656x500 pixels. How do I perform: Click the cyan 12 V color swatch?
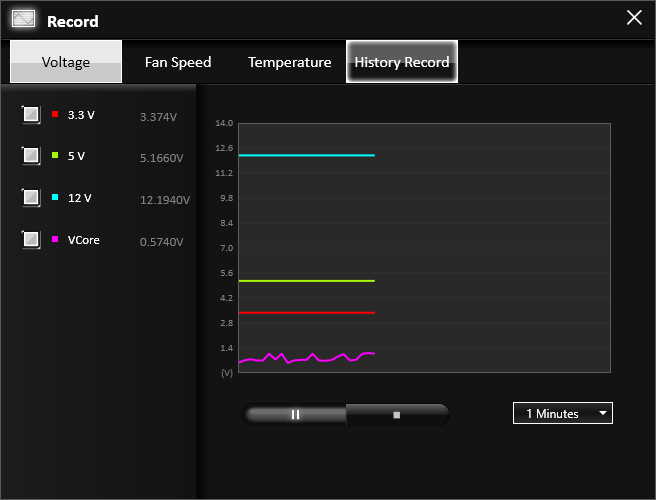coord(55,198)
